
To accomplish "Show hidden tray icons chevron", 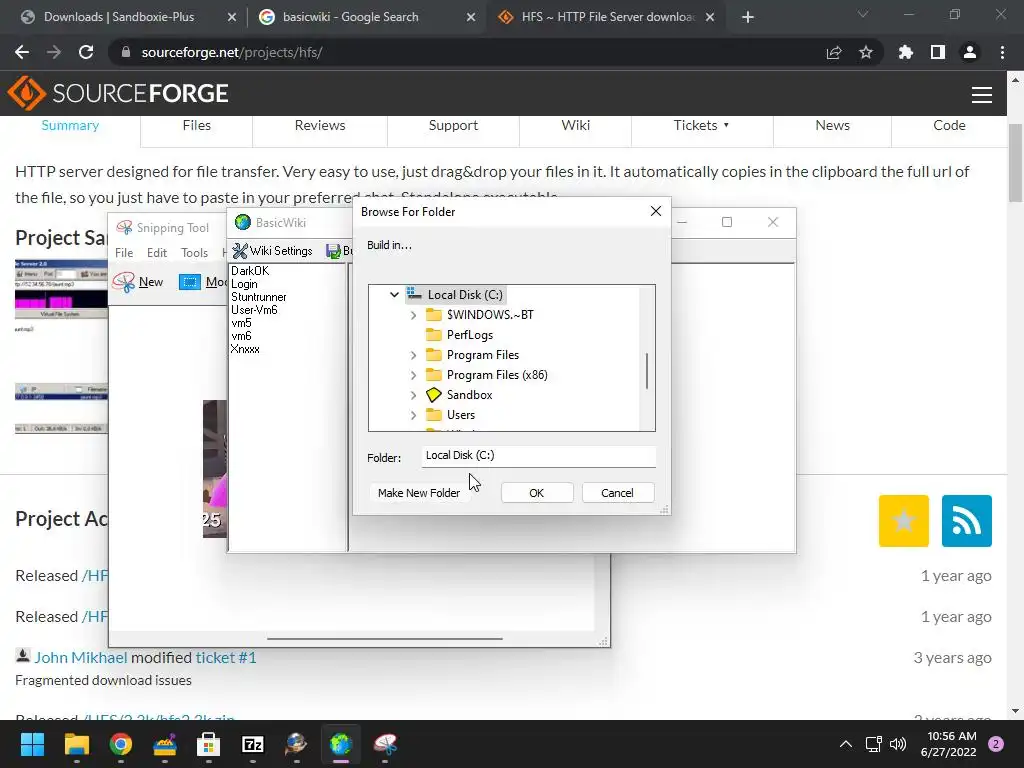I will (846, 744).
